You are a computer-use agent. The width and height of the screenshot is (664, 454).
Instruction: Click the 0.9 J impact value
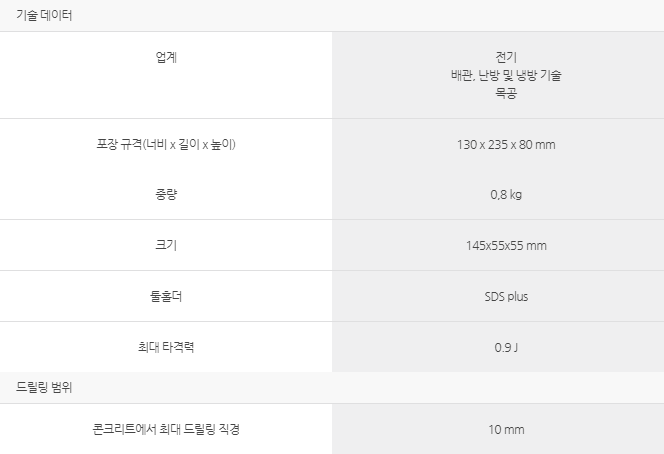click(x=506, y=348)
